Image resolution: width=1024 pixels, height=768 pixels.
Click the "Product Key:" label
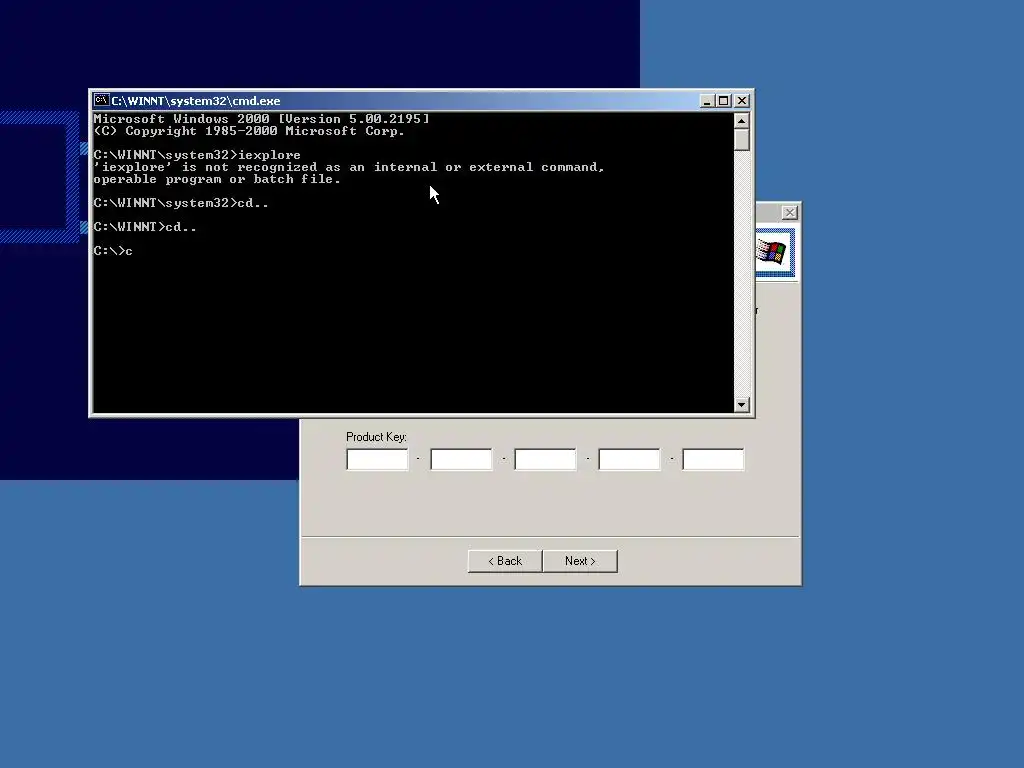pos(376,437)
